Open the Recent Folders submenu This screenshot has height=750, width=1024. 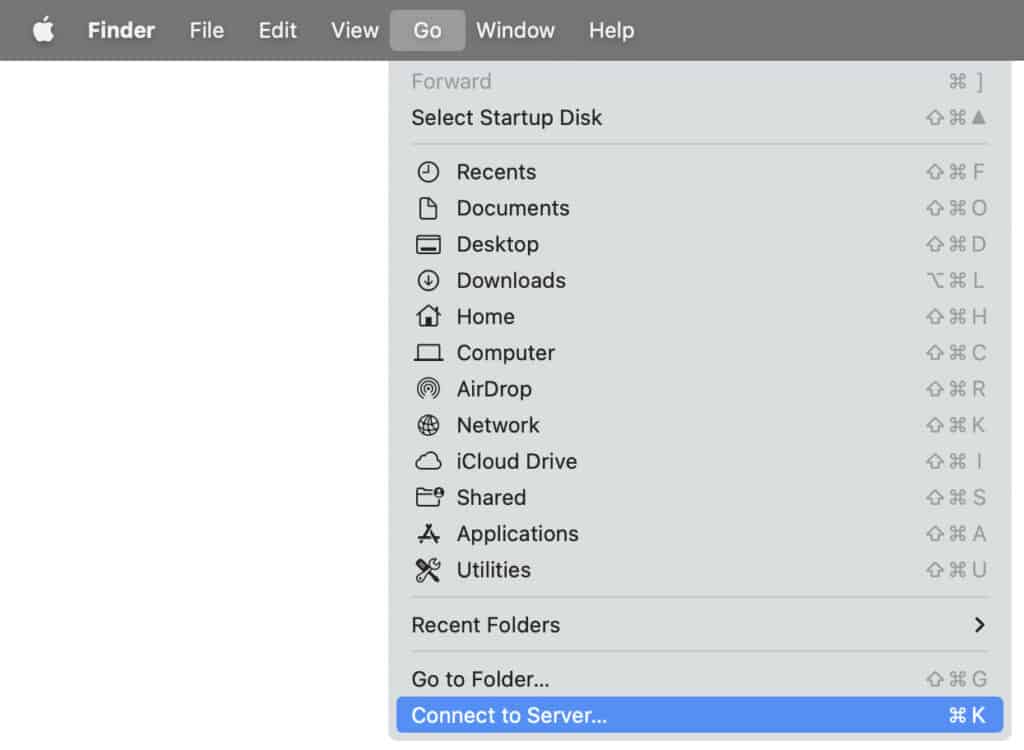[x=699, y=625]
